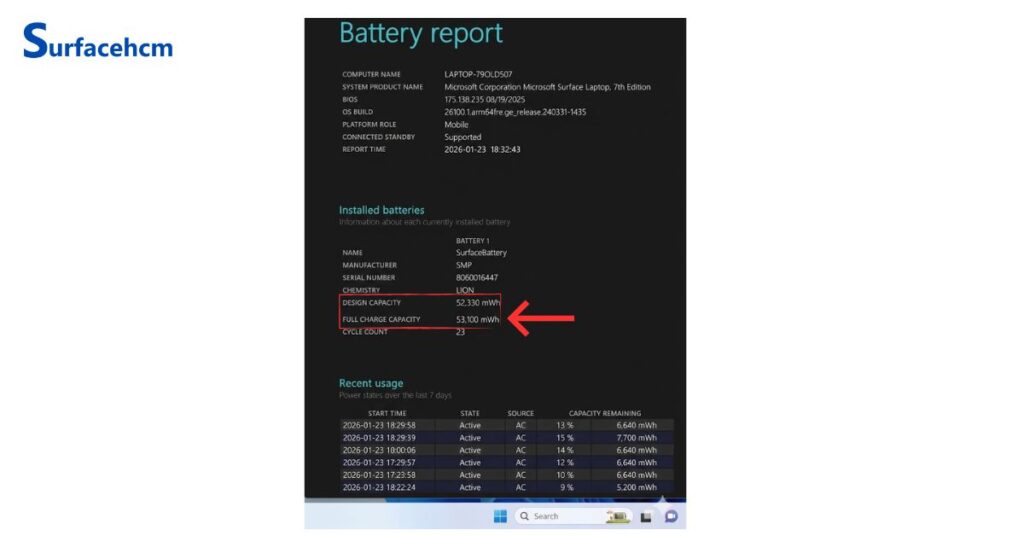Click AC source in the 18:00:06 row
Viewport: 1024px width, 536px height.
point(520,450)
